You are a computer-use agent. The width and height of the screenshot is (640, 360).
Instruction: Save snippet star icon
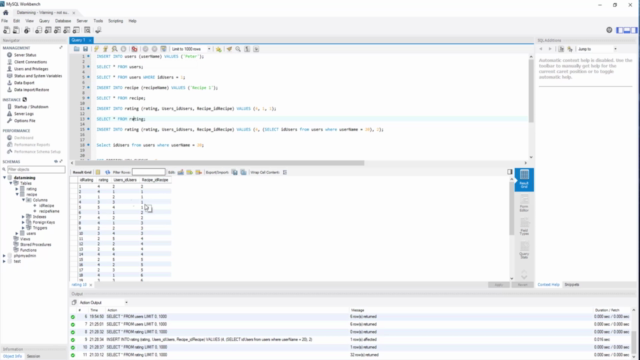tap(219, 49)
